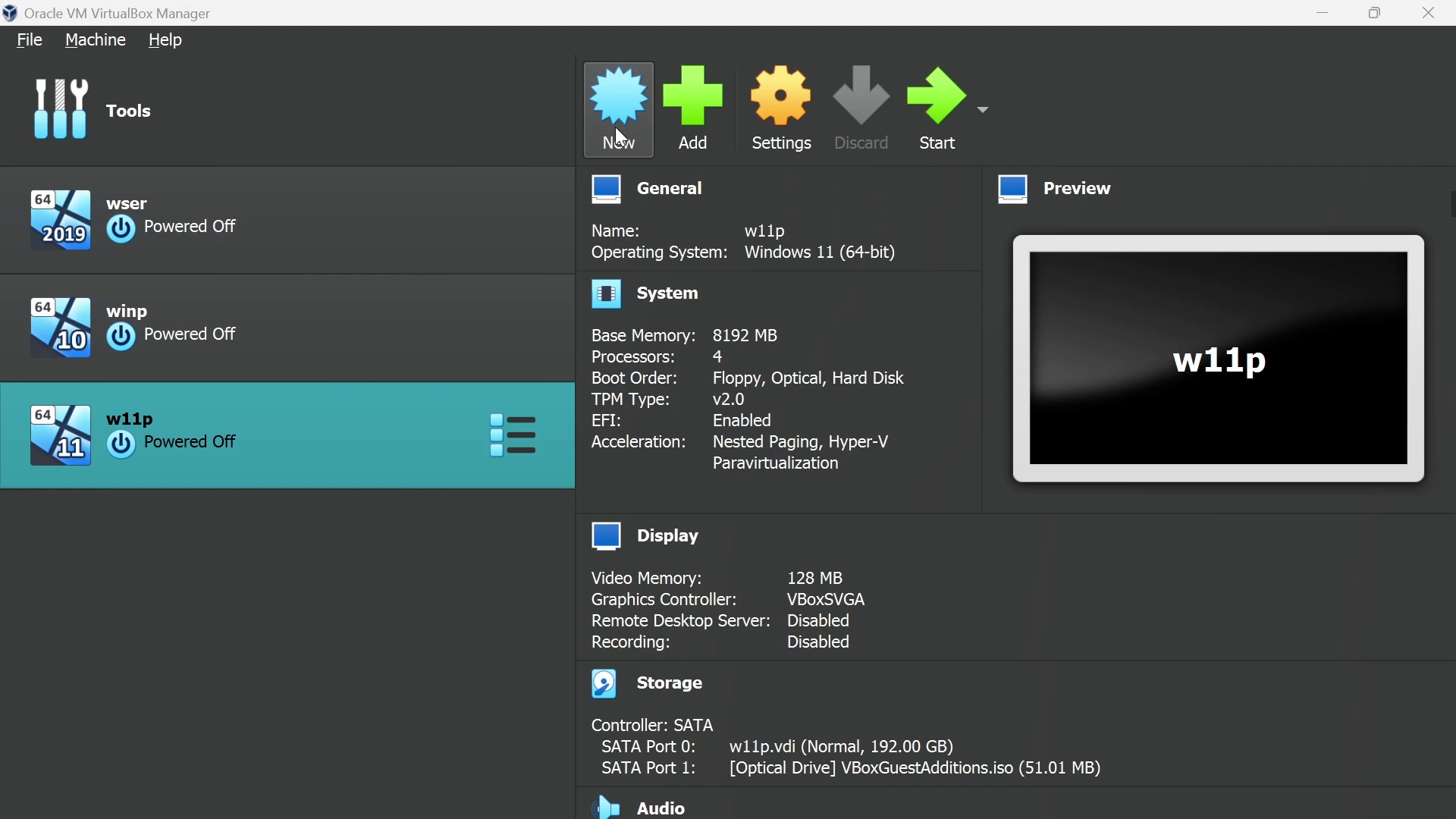Open the File menu
Image resolution: width=1456 pixels, height=819 pixels.
pos(30,40)
